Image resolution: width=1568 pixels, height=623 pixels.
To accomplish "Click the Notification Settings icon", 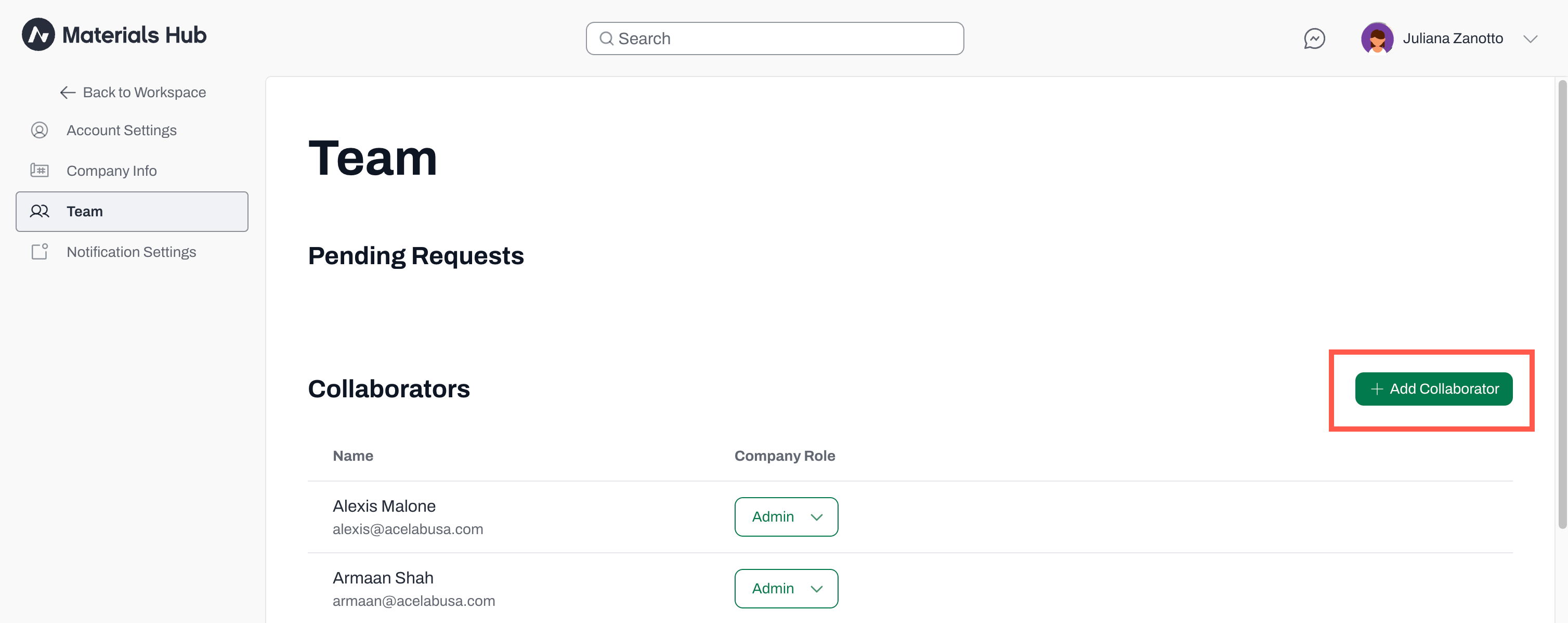I will tap(40, 252).
